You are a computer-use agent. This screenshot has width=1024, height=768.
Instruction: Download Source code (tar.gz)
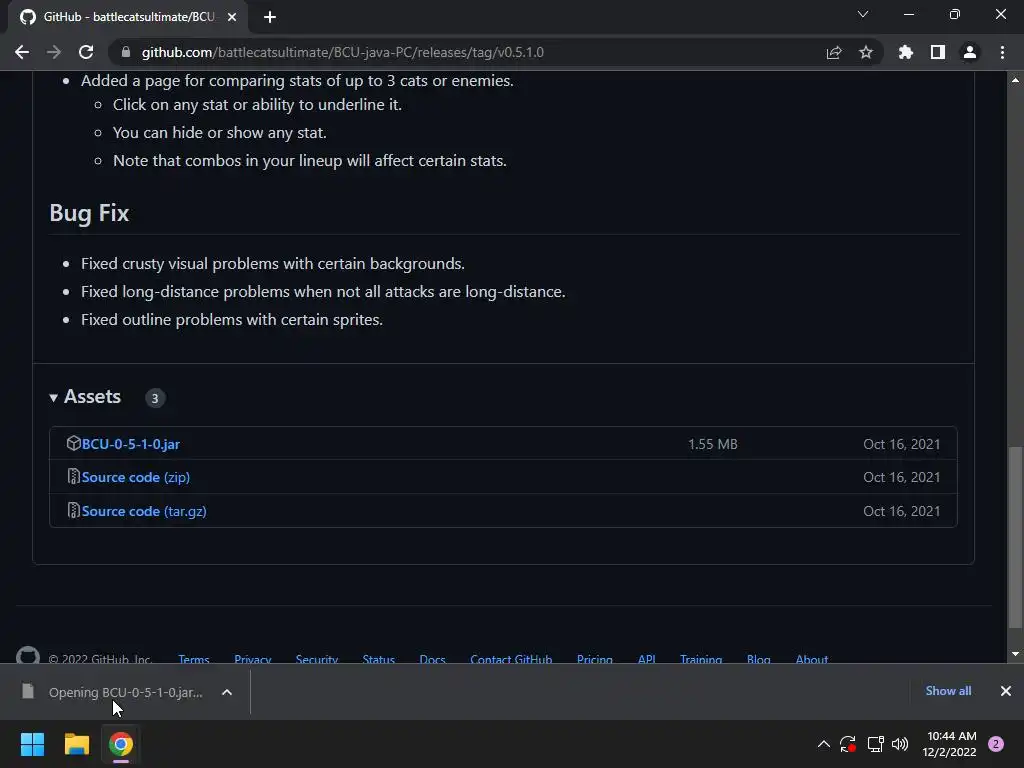(x=144, y=511)
